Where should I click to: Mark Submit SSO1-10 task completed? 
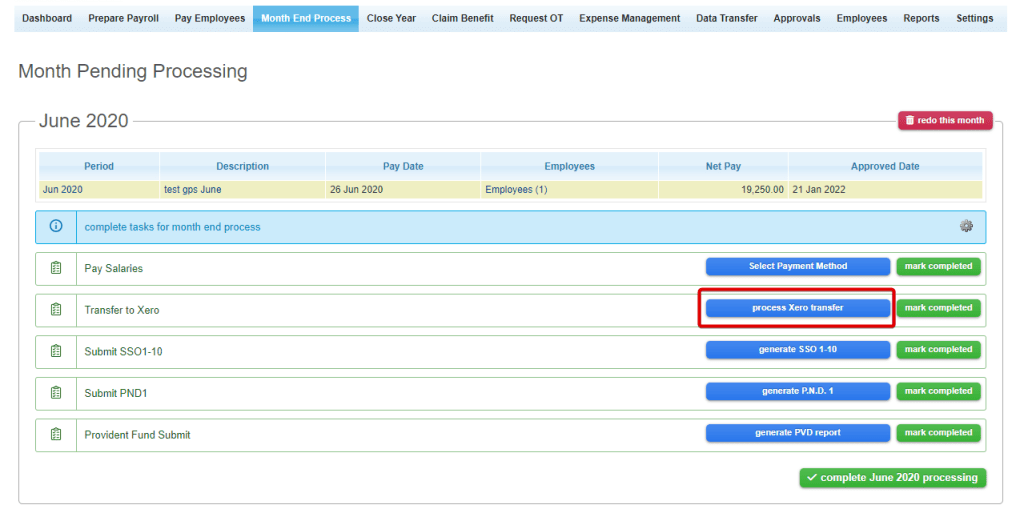pyautogui.click(x=938, y=350)
